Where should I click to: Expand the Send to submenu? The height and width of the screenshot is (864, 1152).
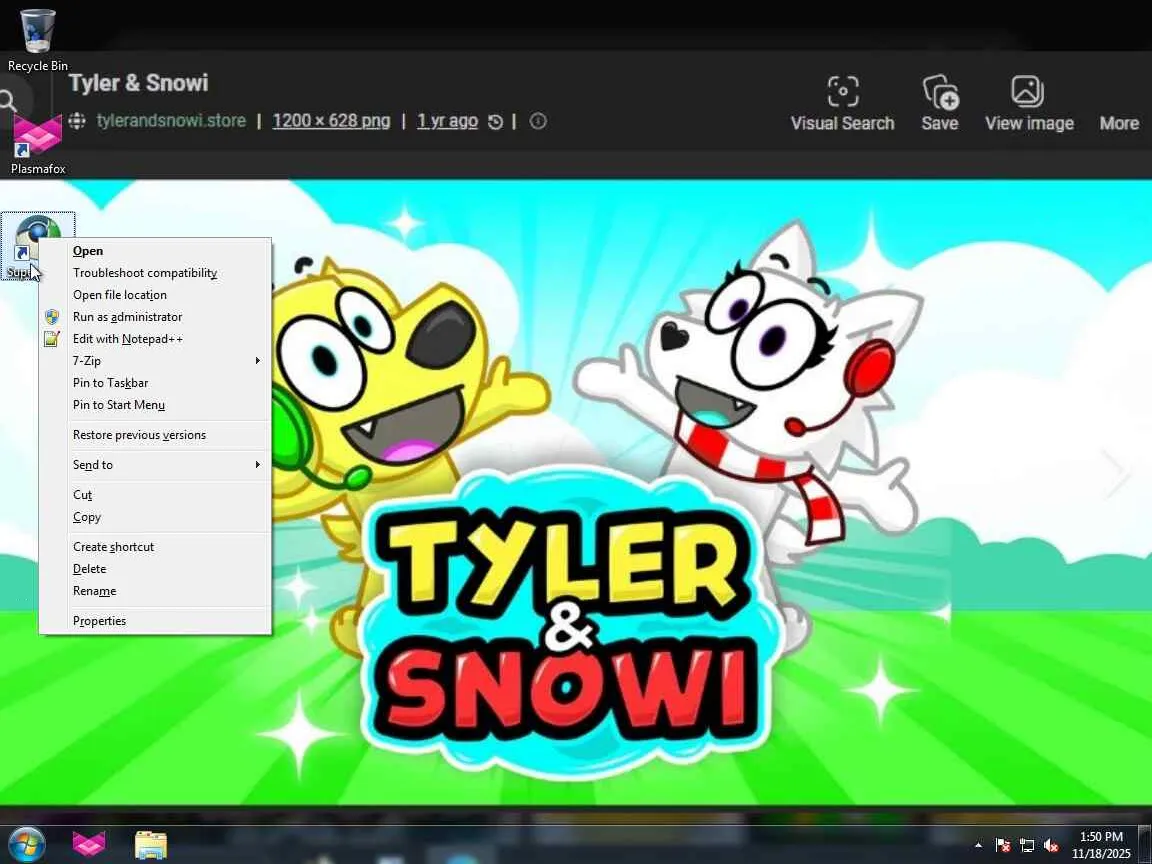pos(155,464)
